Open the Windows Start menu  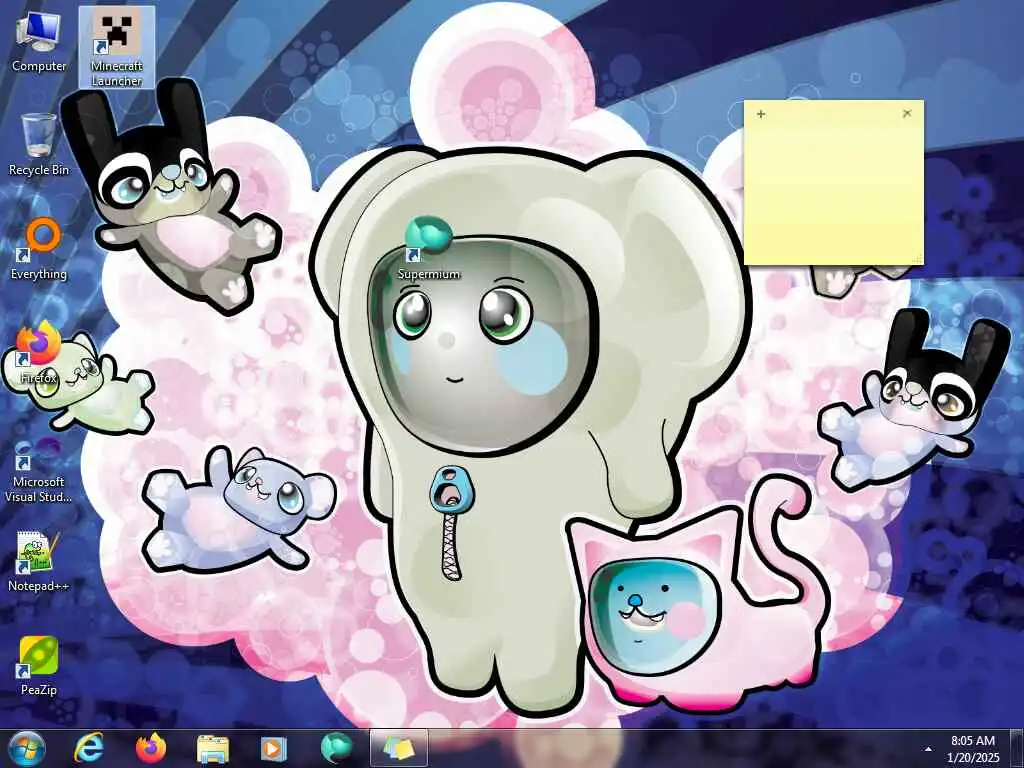pos(27,748)
